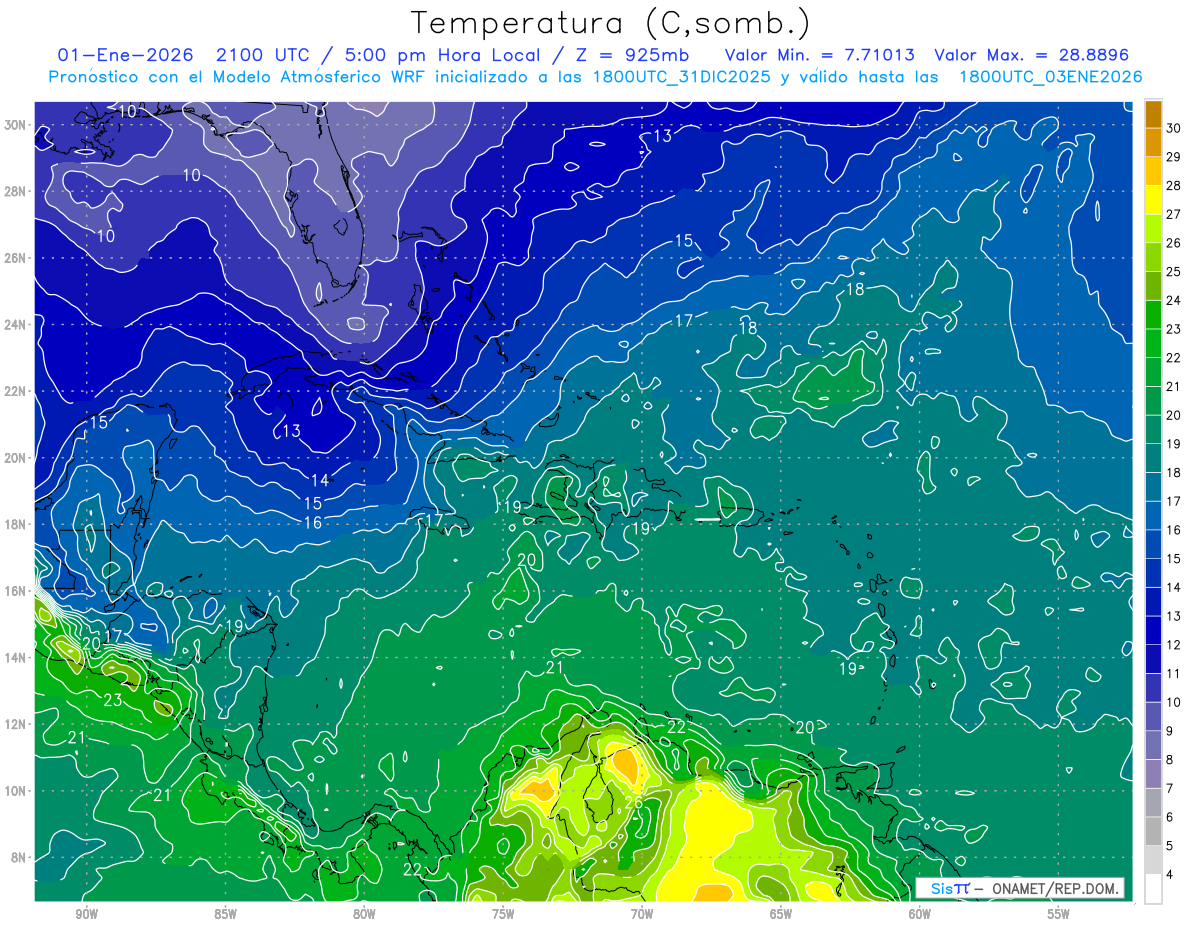Click the legend value '4'
Viewport: 1200px width, 927px height.
point(1171,875)
